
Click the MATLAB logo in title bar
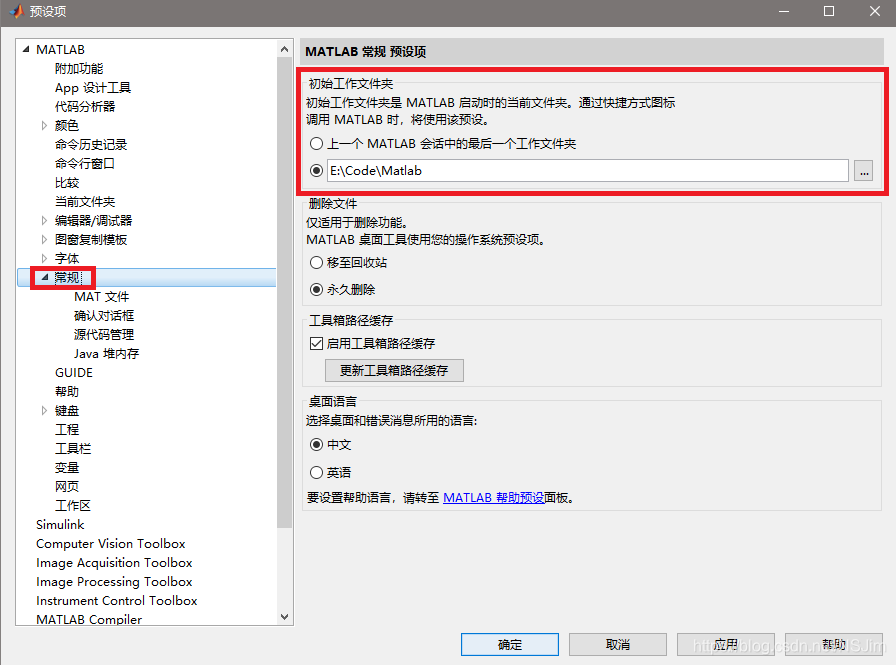click(15, 10)
